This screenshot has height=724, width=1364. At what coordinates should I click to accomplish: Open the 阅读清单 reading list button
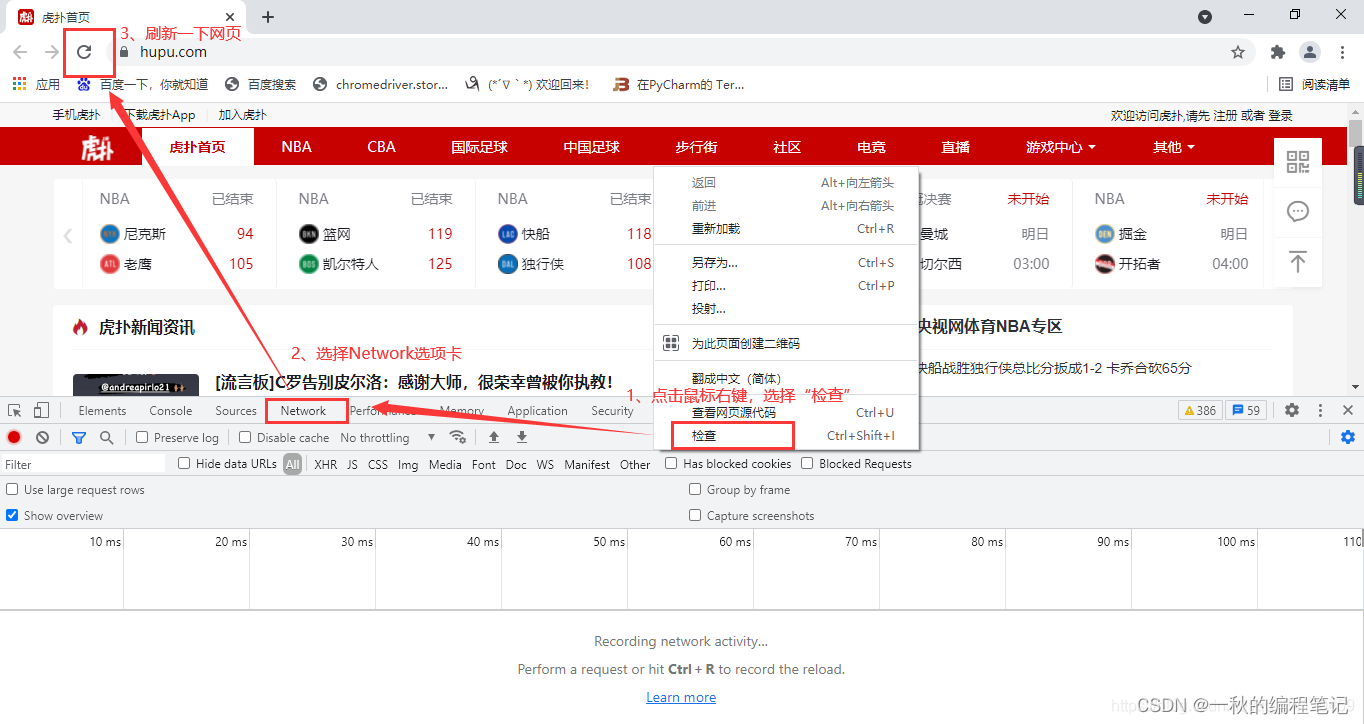[x=1315, y=85]
